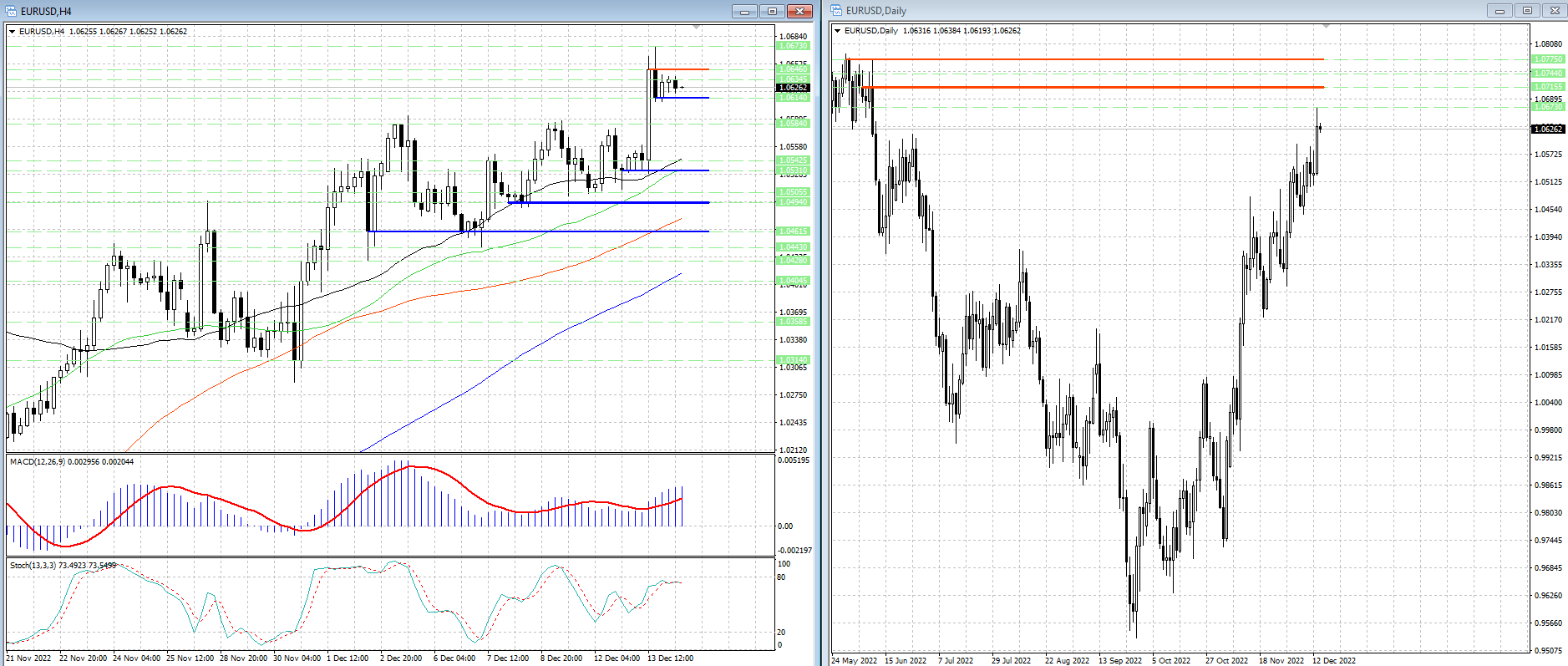The image size is (1568, 666).
Task: Click the EURUSD,Daily window chart icon
Action: [836, 11]
